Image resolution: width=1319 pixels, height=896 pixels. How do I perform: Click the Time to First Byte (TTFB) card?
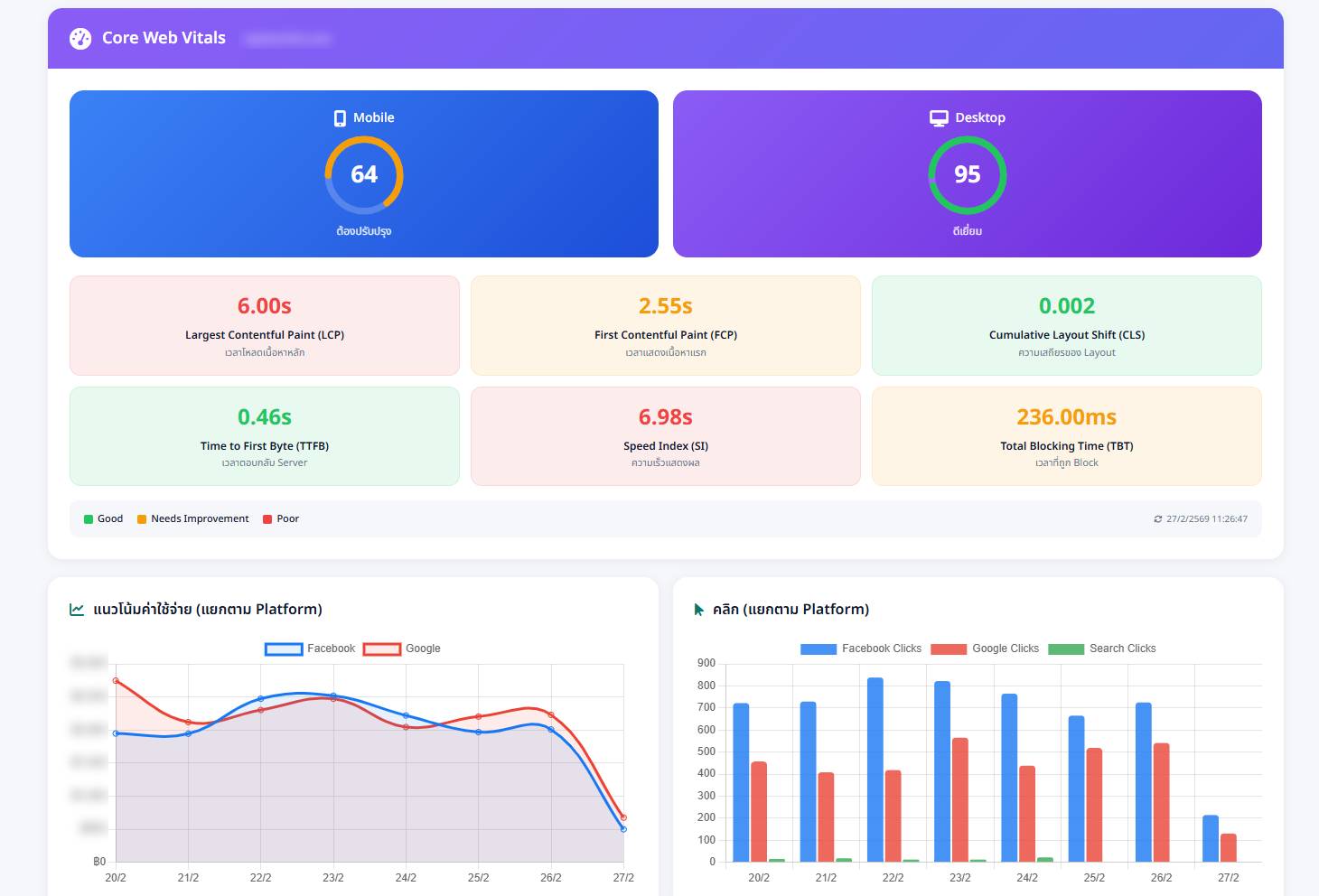point(265,436)
